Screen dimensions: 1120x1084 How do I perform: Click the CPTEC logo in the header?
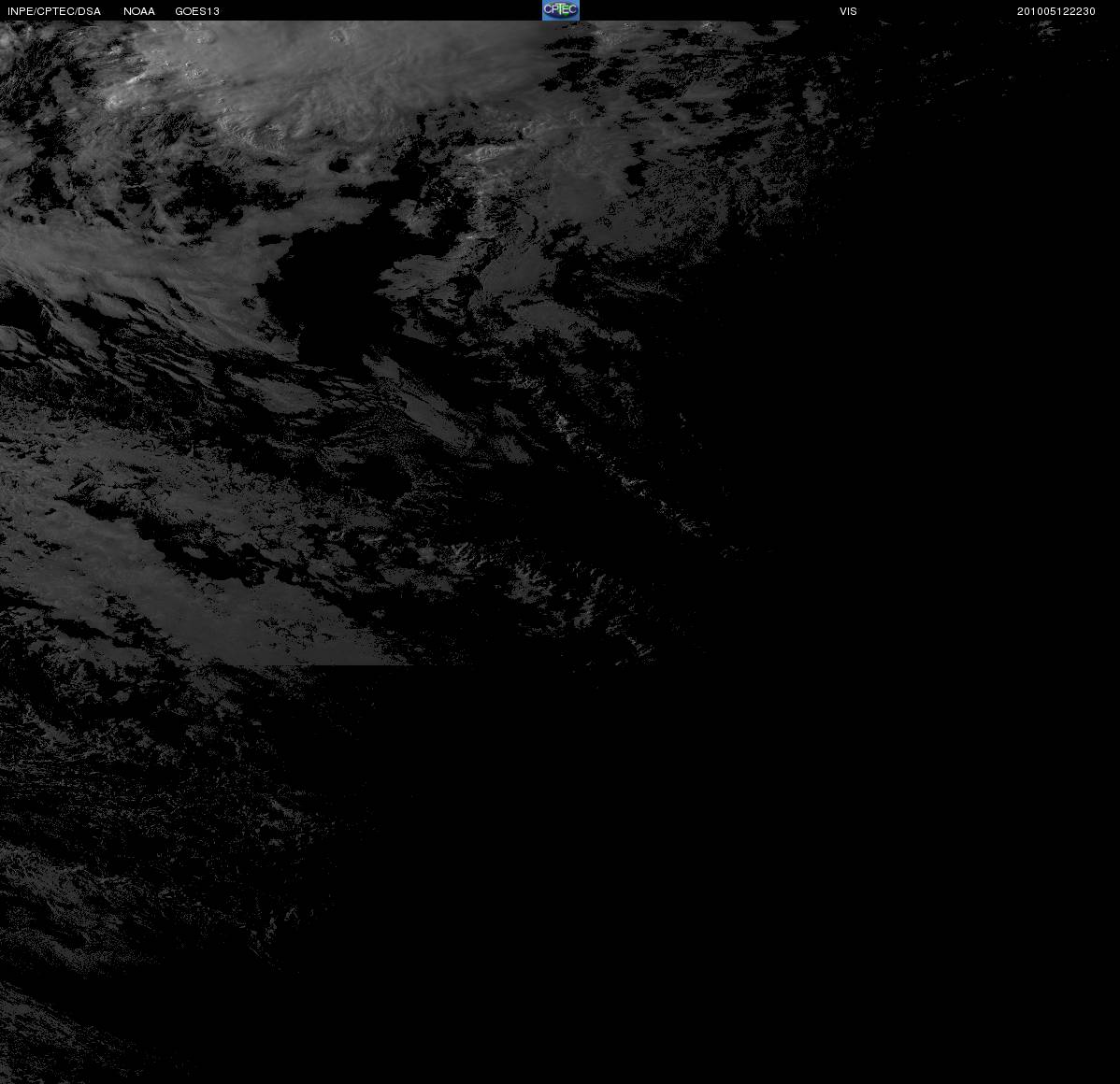click(x=561, y=10)
